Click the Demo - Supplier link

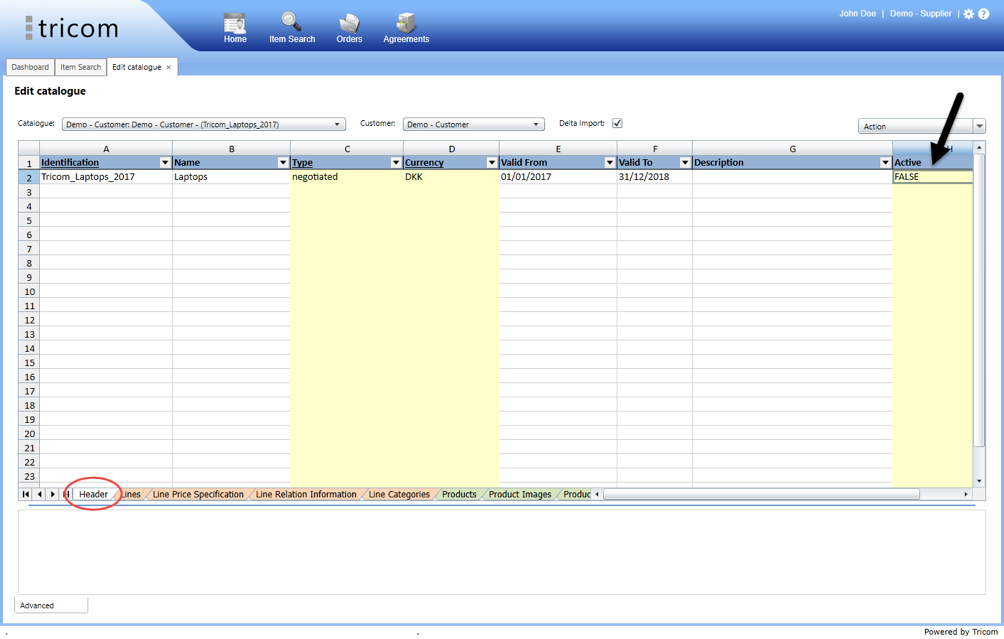(921, 13)
